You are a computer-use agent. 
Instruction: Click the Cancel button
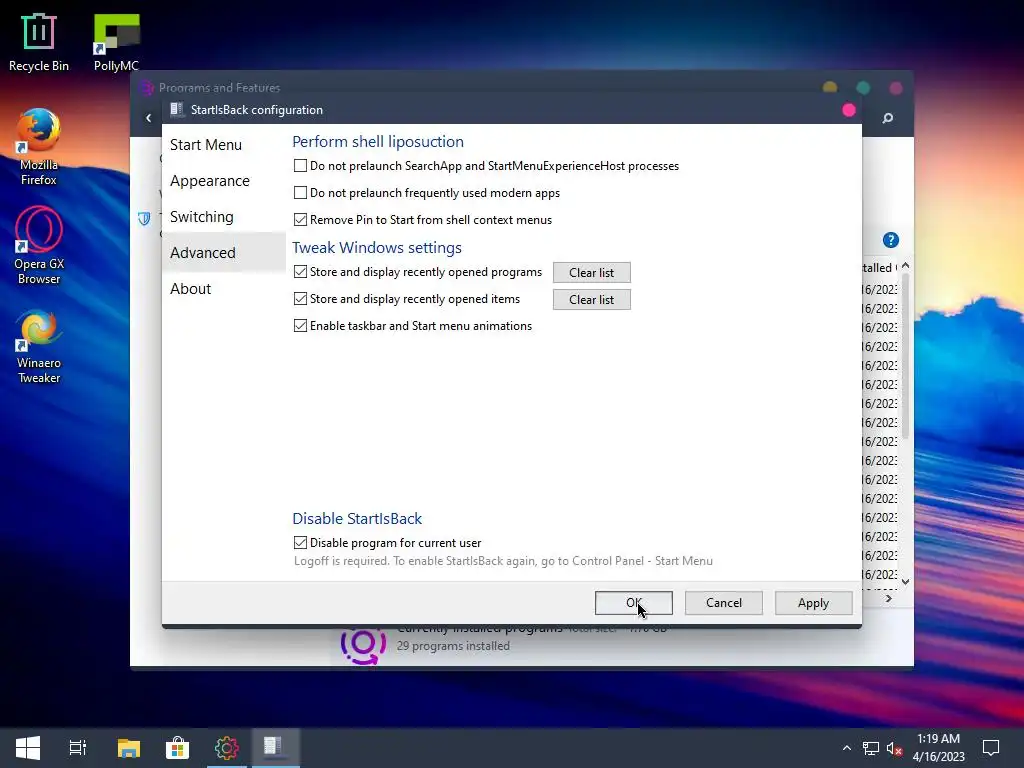[x=724, y=603]
